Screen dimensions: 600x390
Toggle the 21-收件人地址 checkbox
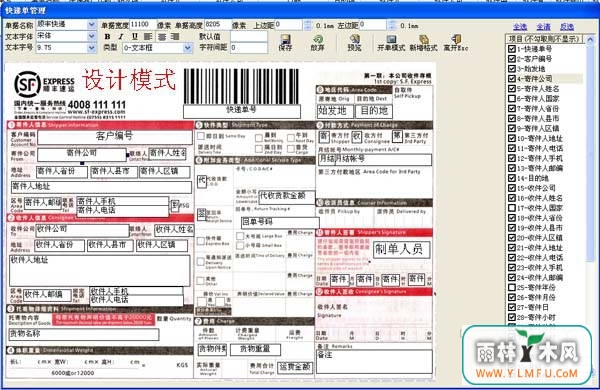click(512, 248)
